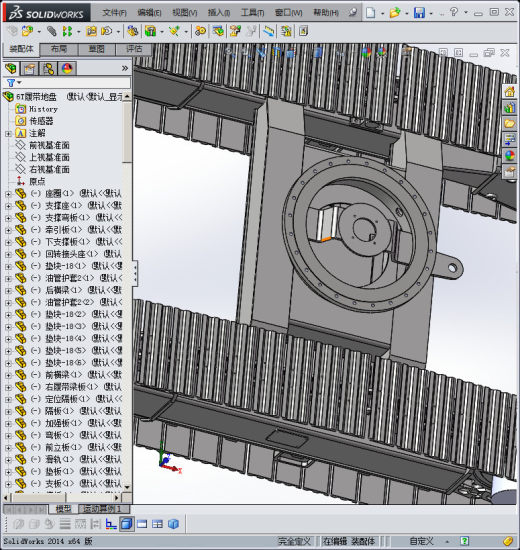Viewport: 520px width, 550px height.
Task: Click the 自定义 status bar text
Action: [421, 541]
